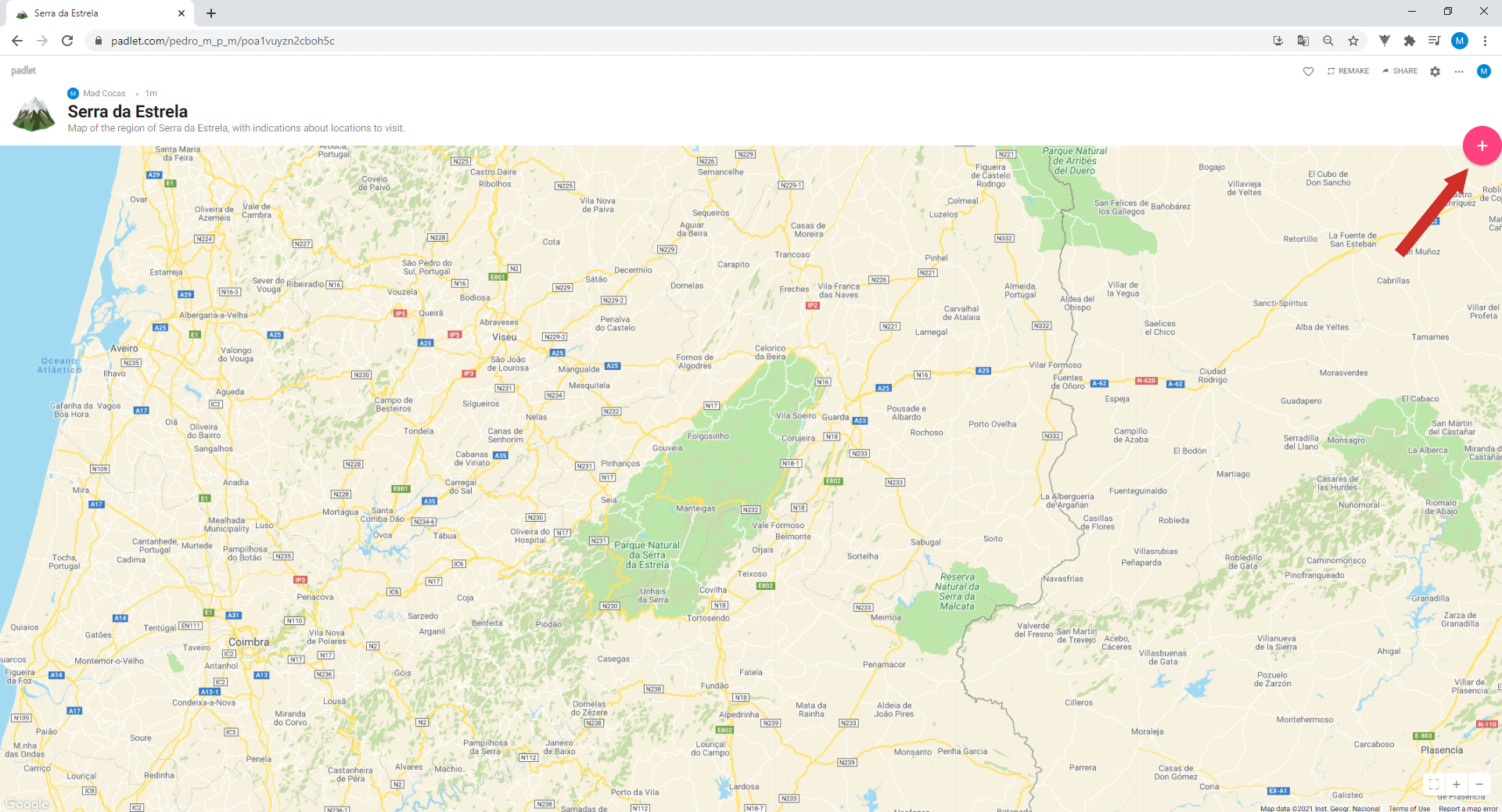Translate this page icon
Image resolution: width=1502 pixels, height=812 pixels.
coord(1303,41)
